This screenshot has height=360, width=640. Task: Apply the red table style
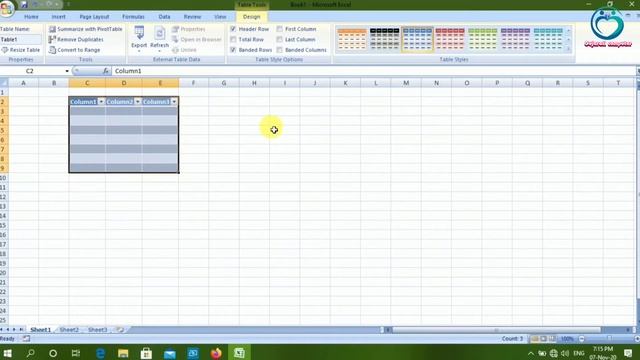(450, 39)
